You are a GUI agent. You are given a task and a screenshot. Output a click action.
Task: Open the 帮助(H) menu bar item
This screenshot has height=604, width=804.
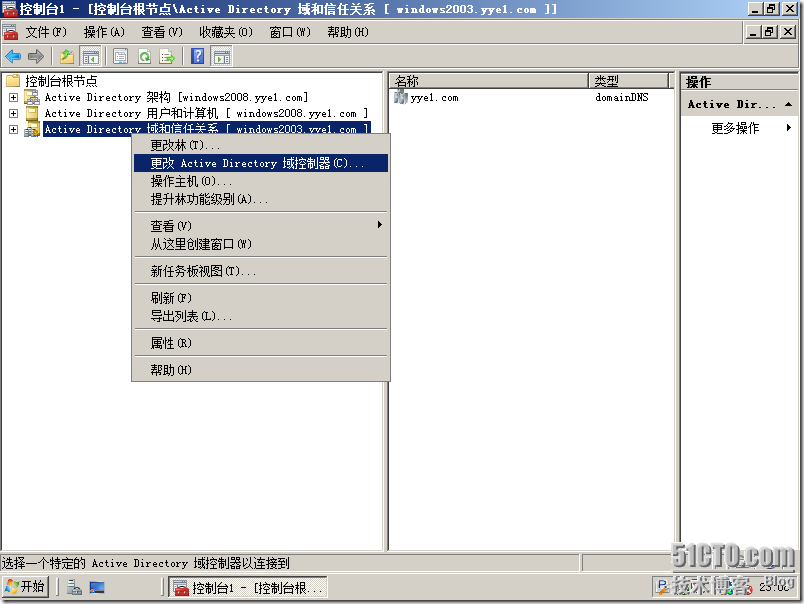point(348,32)
